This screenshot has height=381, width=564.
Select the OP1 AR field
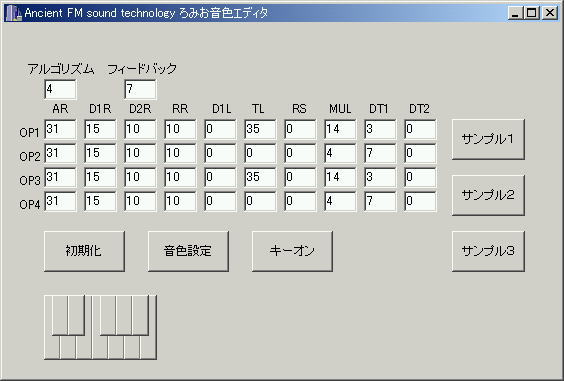[x=60, y=129]
